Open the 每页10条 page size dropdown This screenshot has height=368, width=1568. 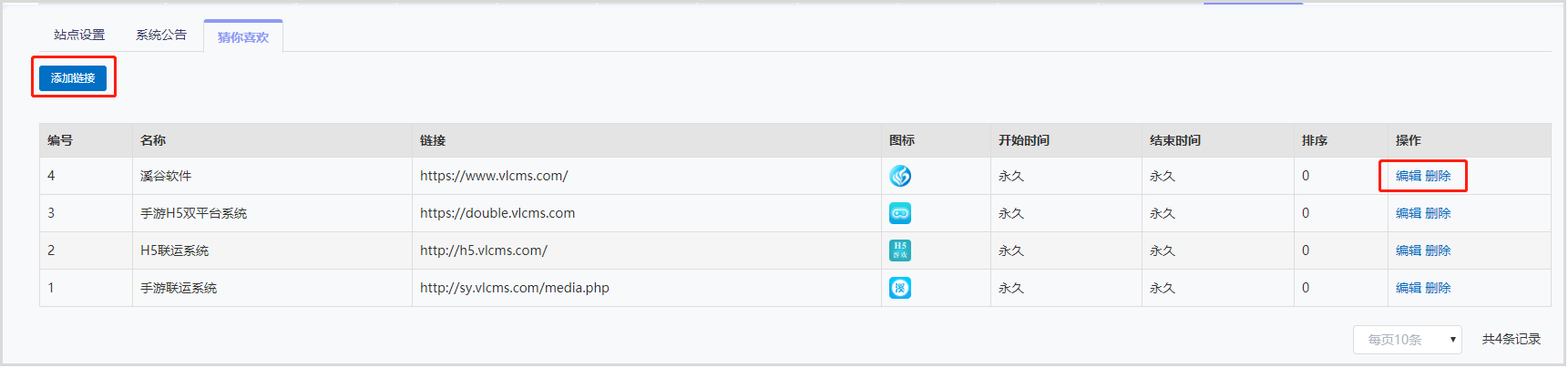tap(1408, 340)
